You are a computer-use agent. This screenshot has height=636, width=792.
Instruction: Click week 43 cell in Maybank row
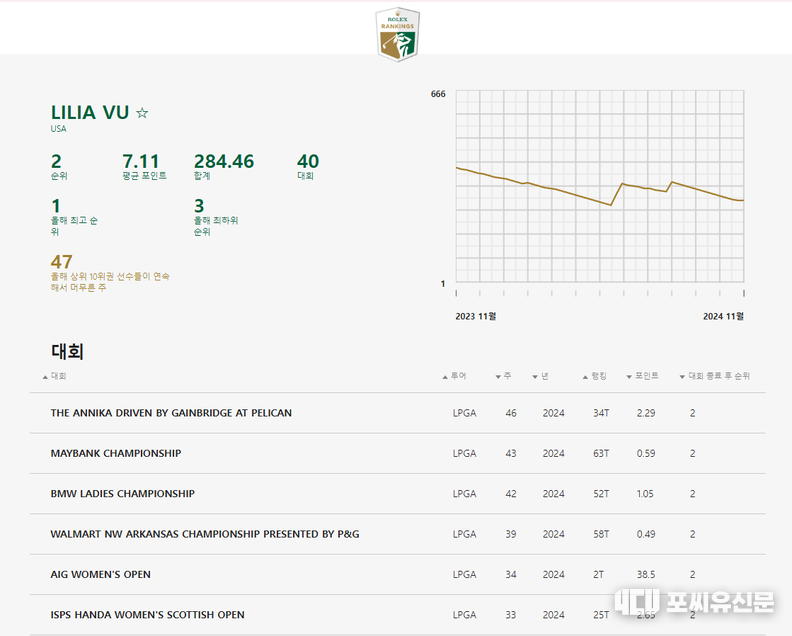tap(511, 454)
